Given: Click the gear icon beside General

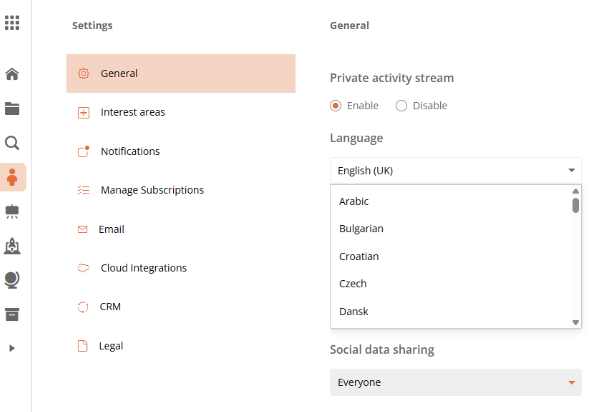Looking at the screenshot, I should point(83,73).
